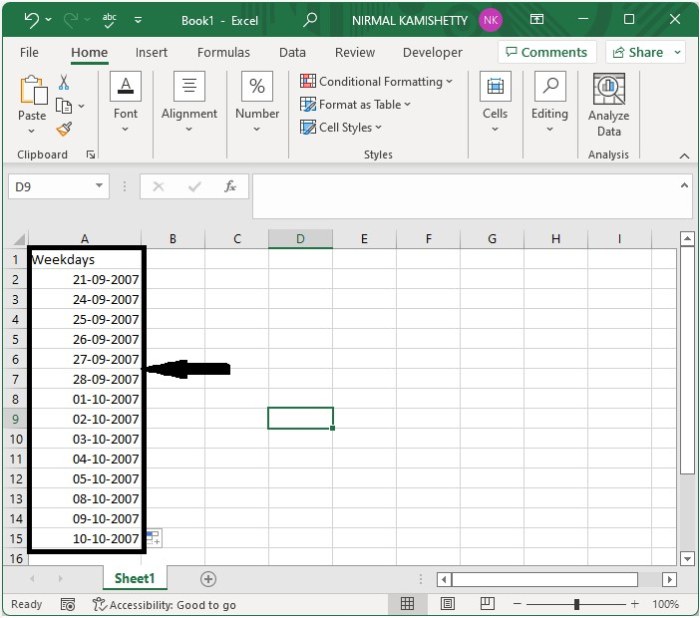700x618 pixels.
Task: Open the Developer tab
Action: pyautogui.click(x=432, y=52)
